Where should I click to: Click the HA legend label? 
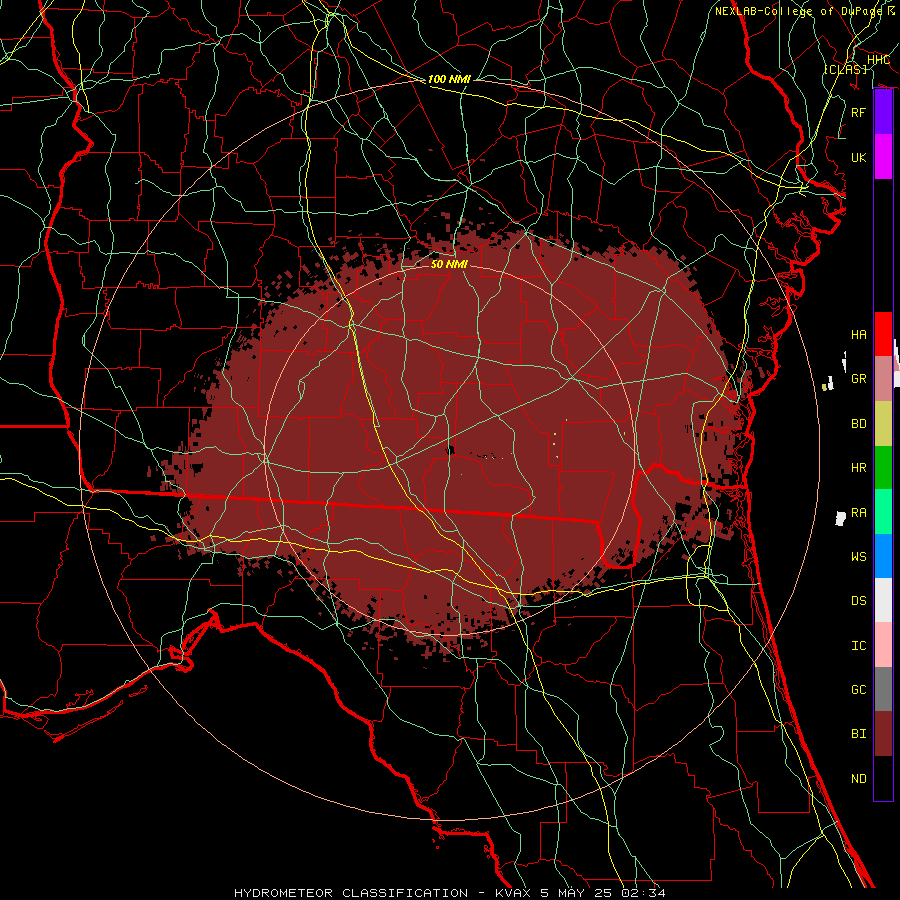click(859, 335)
